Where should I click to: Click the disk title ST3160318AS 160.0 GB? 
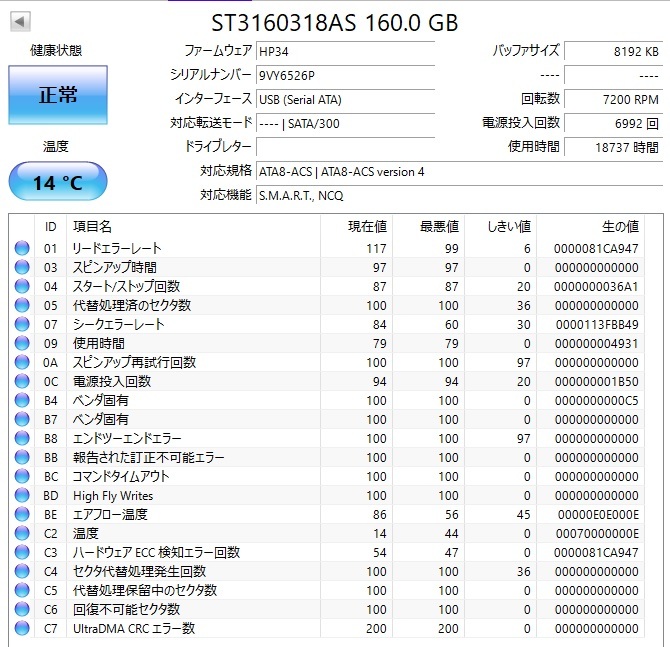pos(335,22)
